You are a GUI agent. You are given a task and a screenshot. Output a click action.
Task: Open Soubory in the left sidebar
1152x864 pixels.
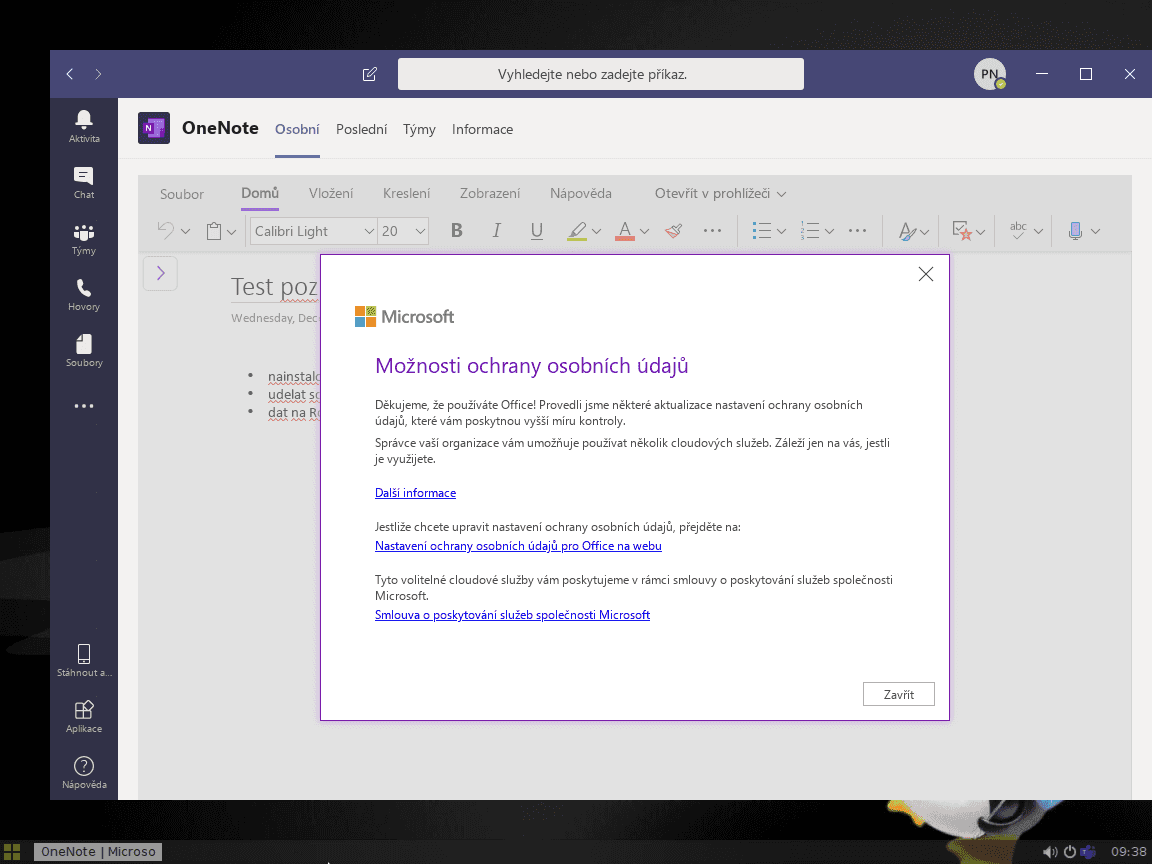point(84,350)
